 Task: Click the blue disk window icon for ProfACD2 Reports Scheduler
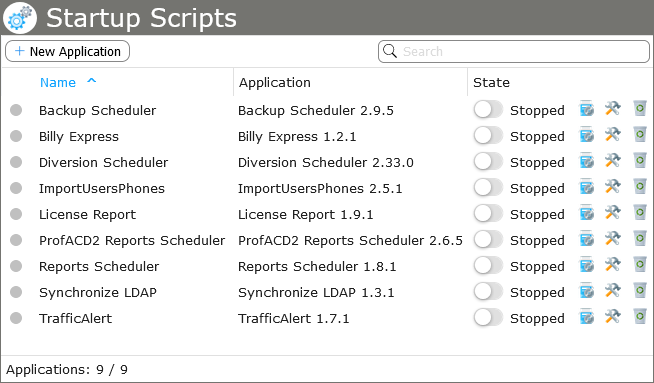tap(587, 239)
